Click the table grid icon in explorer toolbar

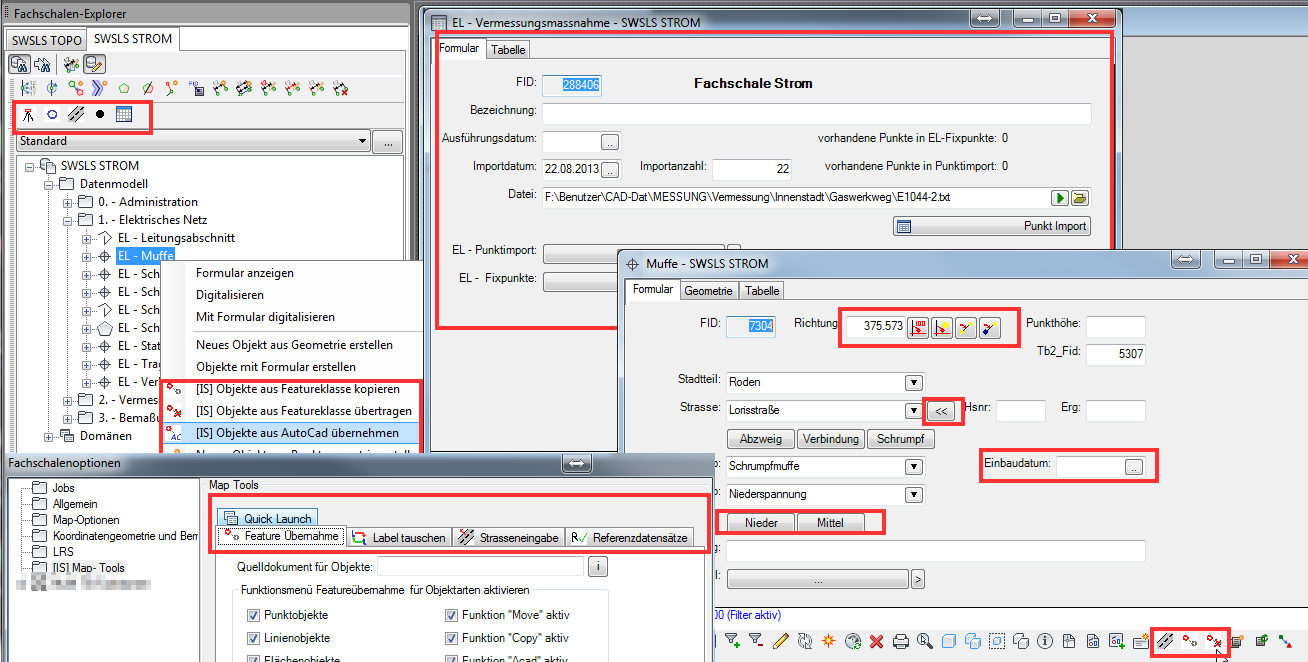(x=124, y=115)
